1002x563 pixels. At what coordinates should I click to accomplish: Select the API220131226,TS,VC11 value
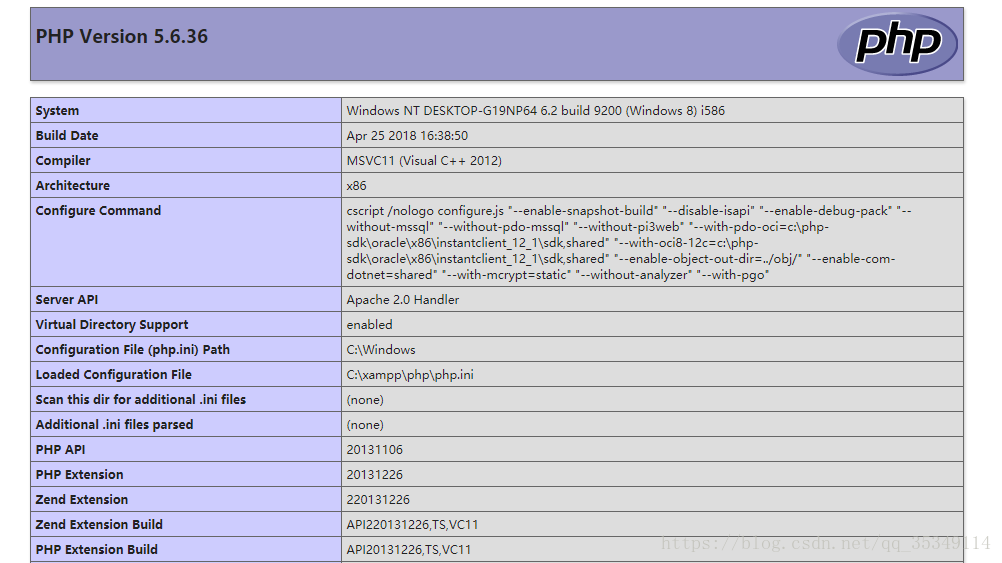pos(412,524)
